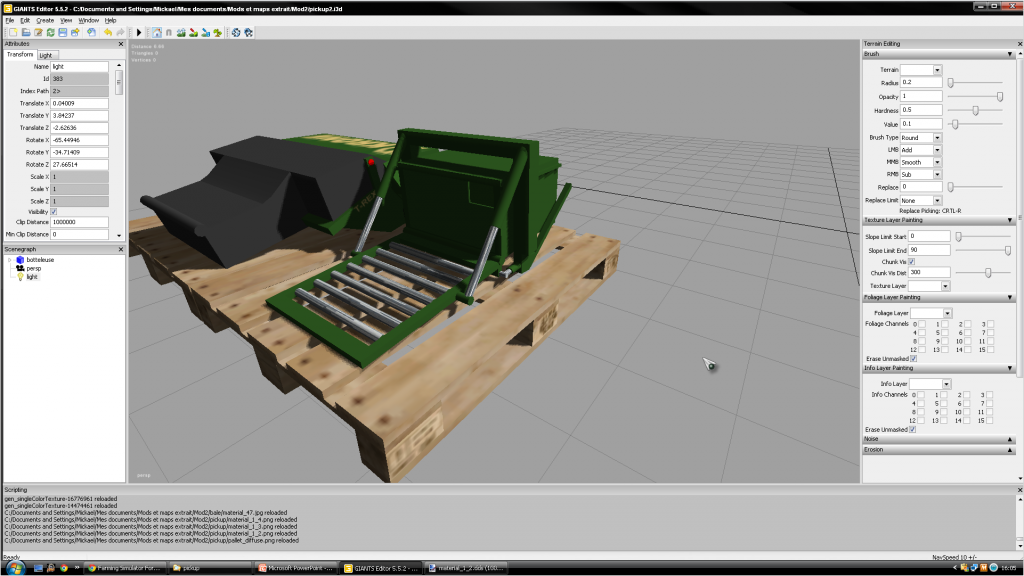
Task: Select the terrain sculpt mode icon
Action: click(x=181, y=32)
